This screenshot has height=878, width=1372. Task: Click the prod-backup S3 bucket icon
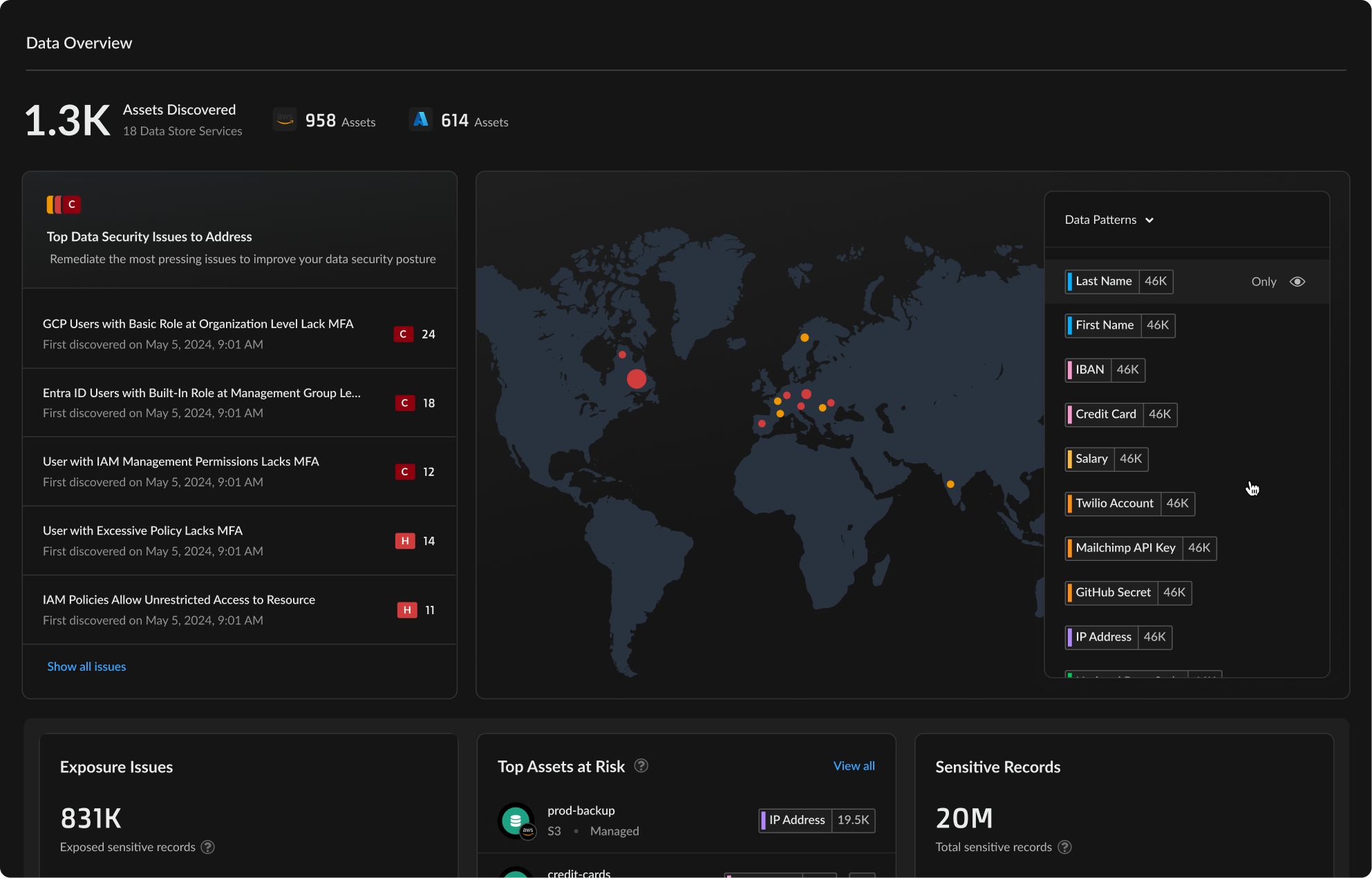coord(516,821)
